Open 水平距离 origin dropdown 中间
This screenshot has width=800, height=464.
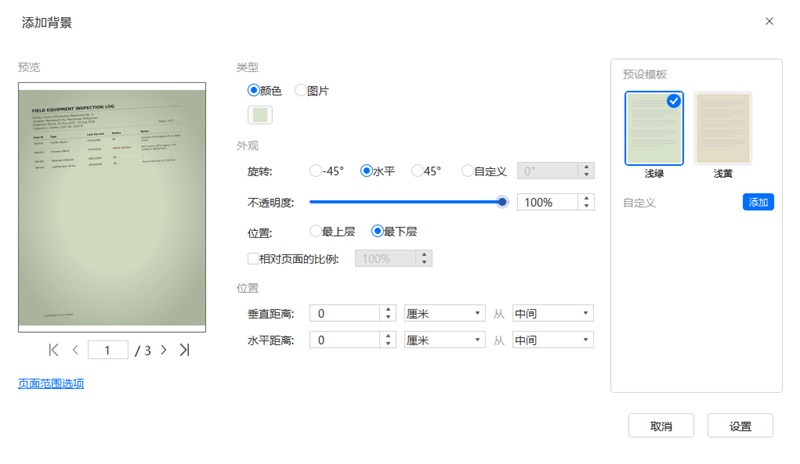(x=553, y=340)
